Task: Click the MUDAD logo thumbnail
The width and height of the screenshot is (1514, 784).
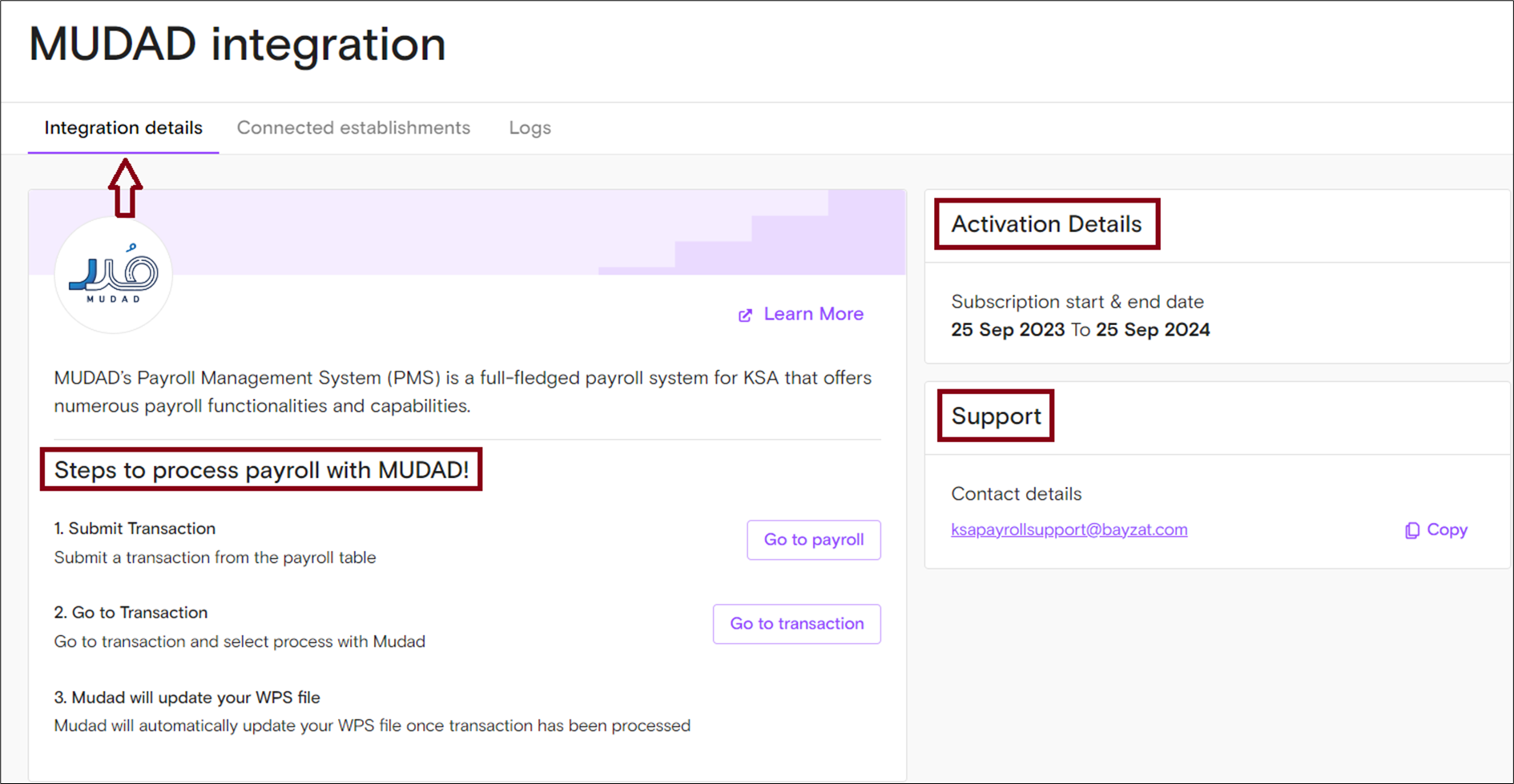Action: [x=113, y=275]
